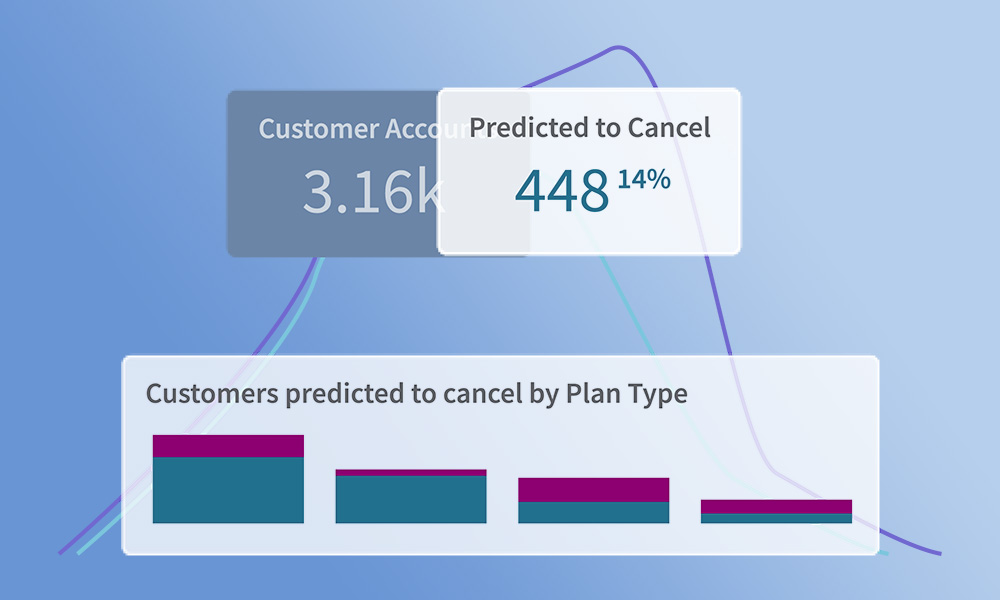Image resolution: width=1000 pixels, height=600 pixels.
Task: Click the chart title mentioning Plan Type
Action: [417, 393]
